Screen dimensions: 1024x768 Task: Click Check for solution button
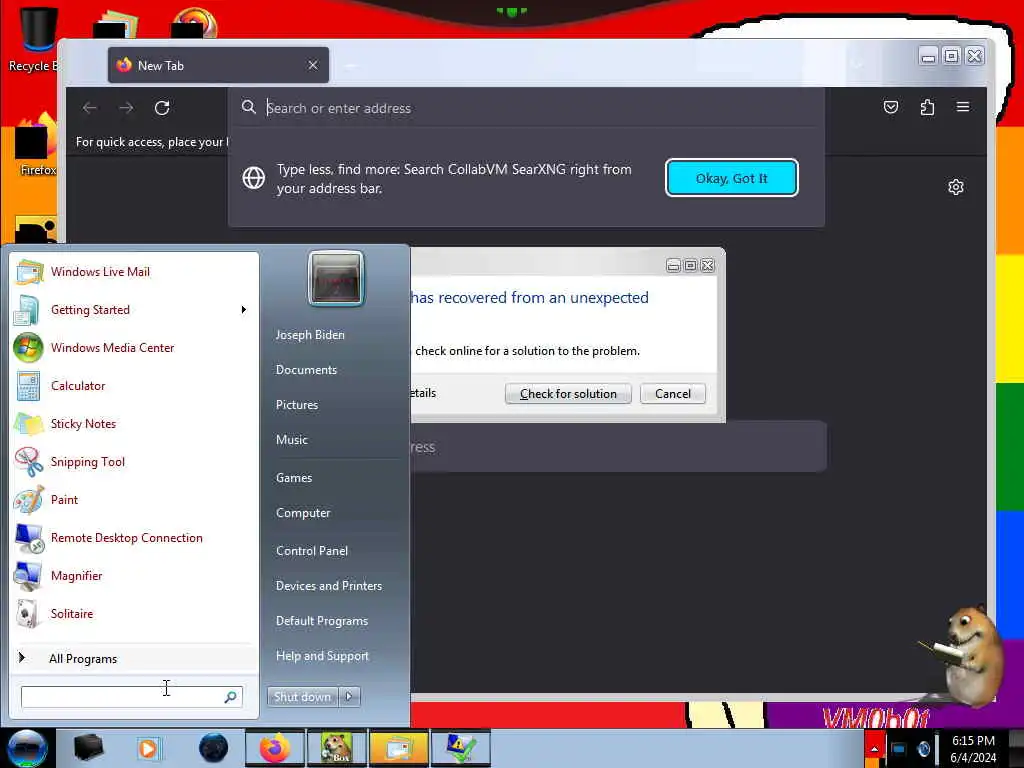(568, 394)
